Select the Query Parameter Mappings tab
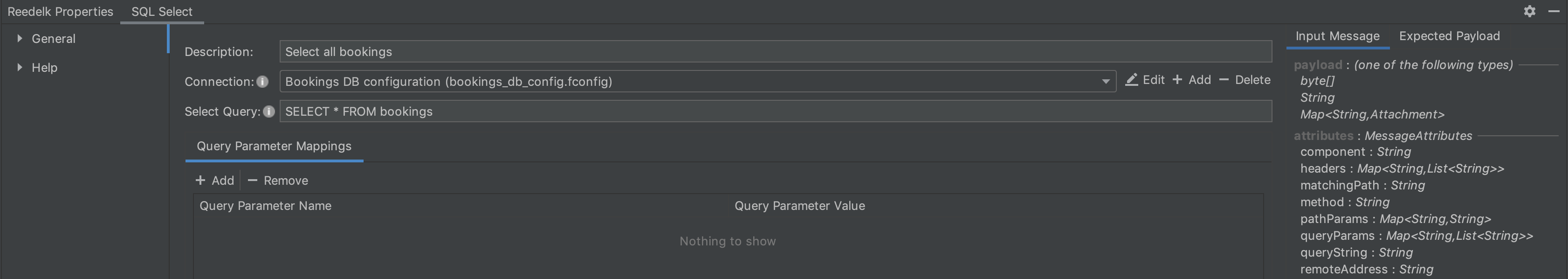Screen dimensions: 1568x279 [274, 146]
